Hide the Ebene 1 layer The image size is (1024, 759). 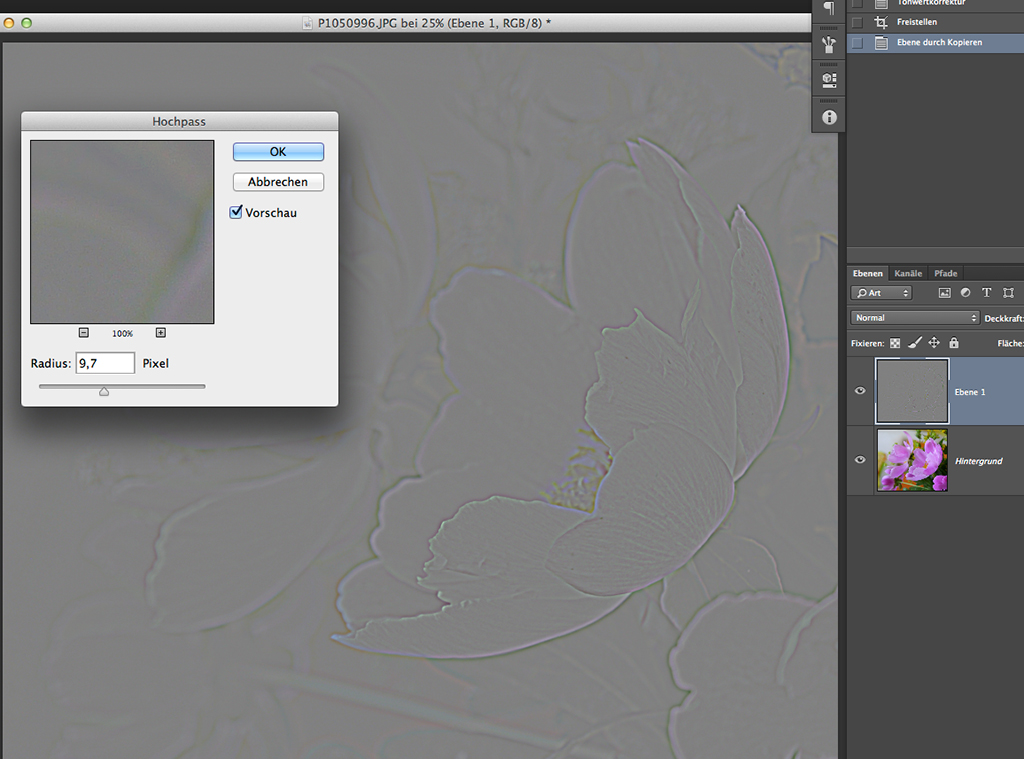tap(860, 391)
